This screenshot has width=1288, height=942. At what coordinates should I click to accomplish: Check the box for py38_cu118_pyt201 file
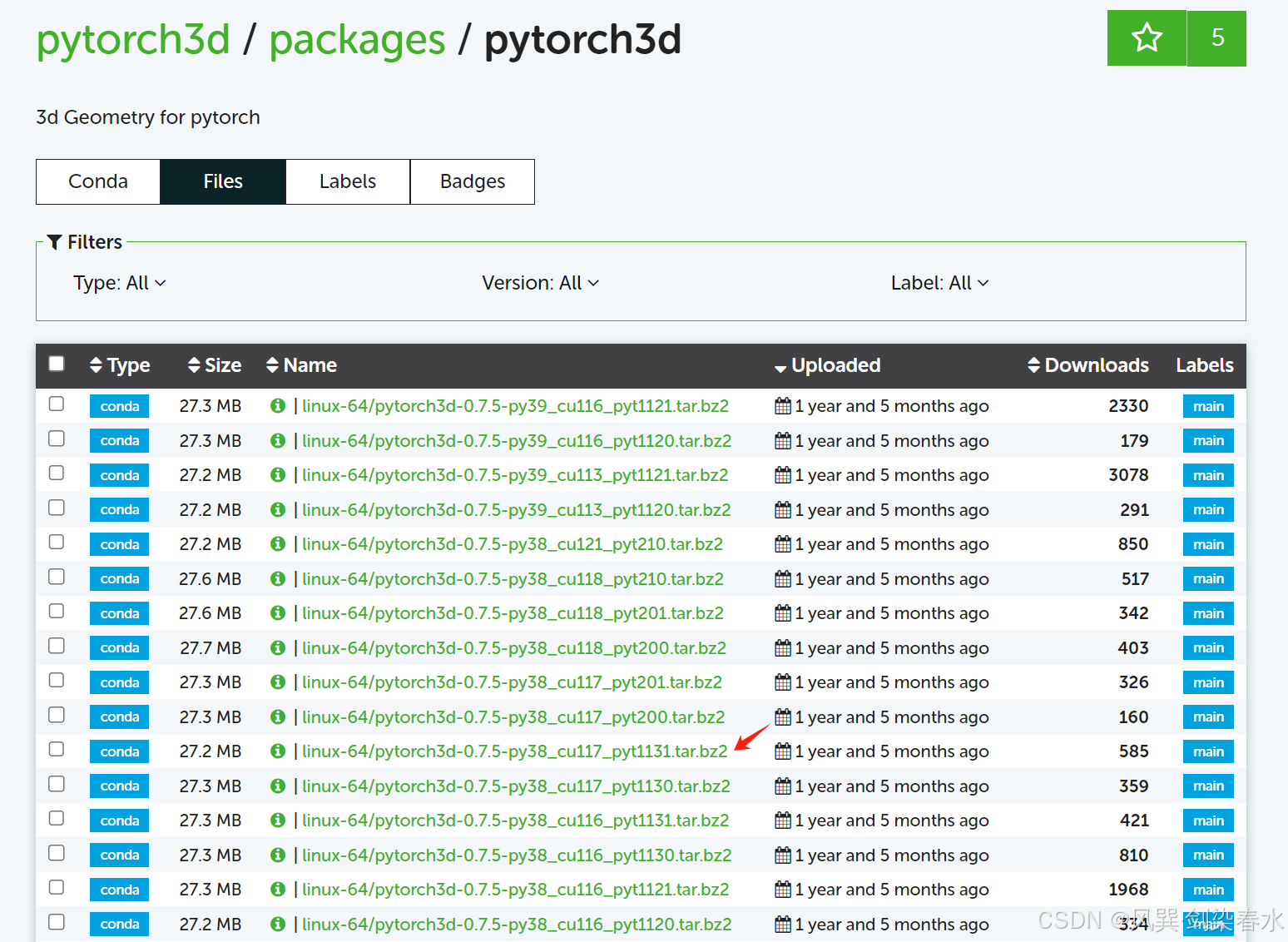point(57,611)
